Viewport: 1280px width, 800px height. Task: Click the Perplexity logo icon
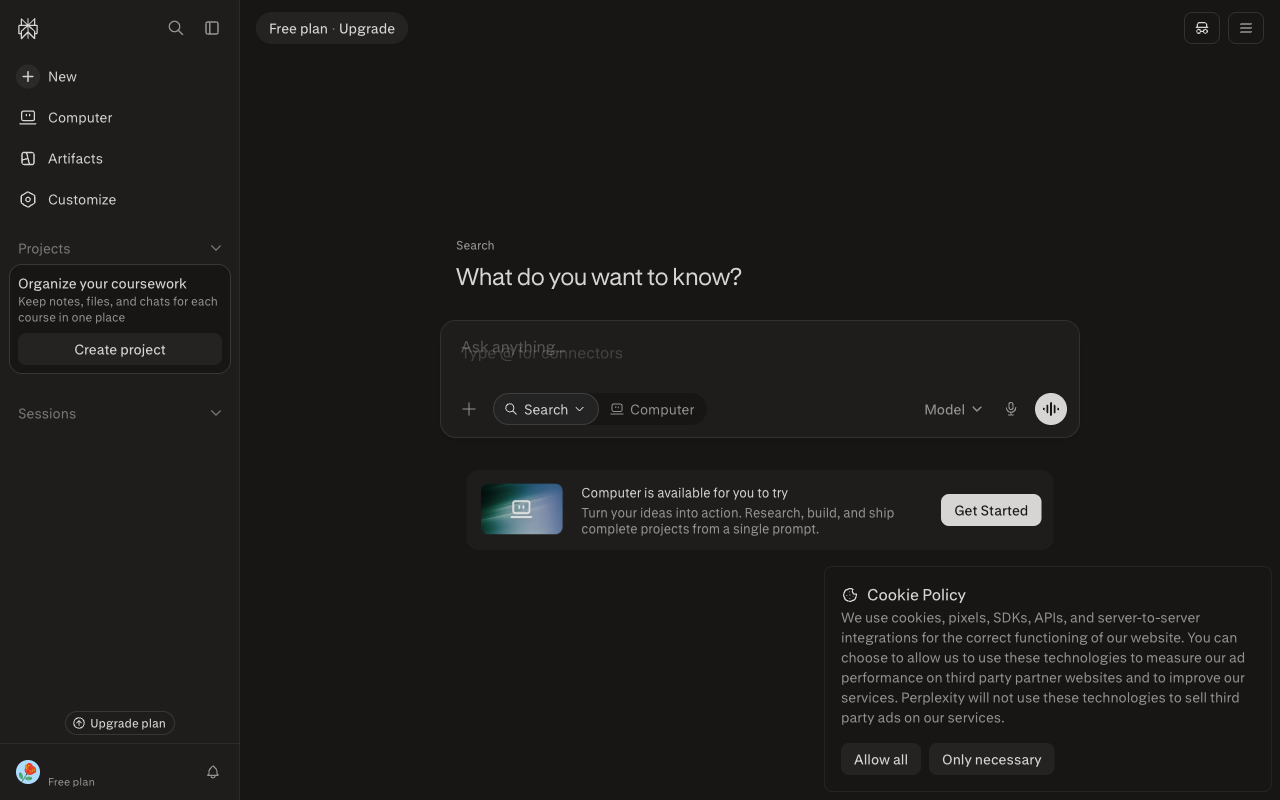pyautogui.click(x=28, y=28)
